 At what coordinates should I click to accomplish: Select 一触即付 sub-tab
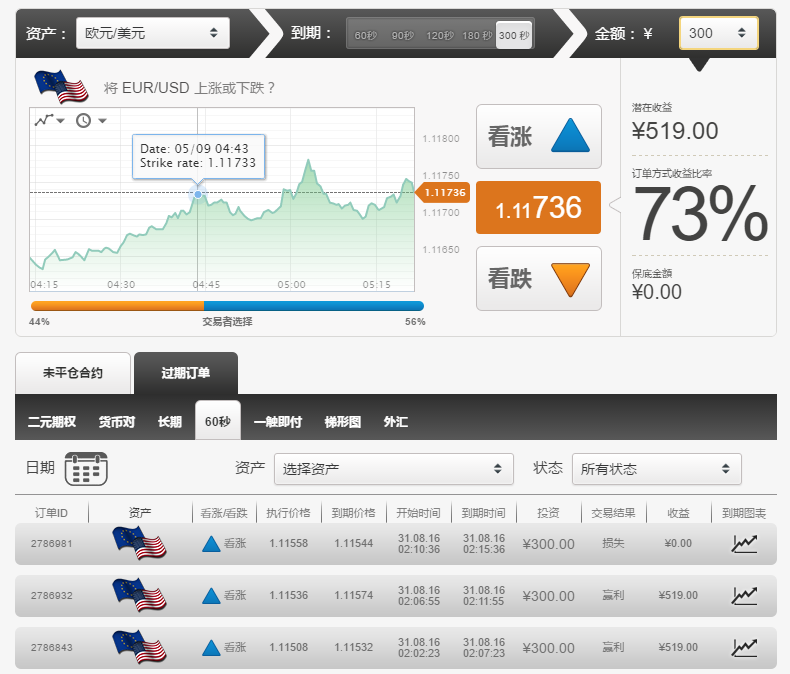(x=278, y=422)
